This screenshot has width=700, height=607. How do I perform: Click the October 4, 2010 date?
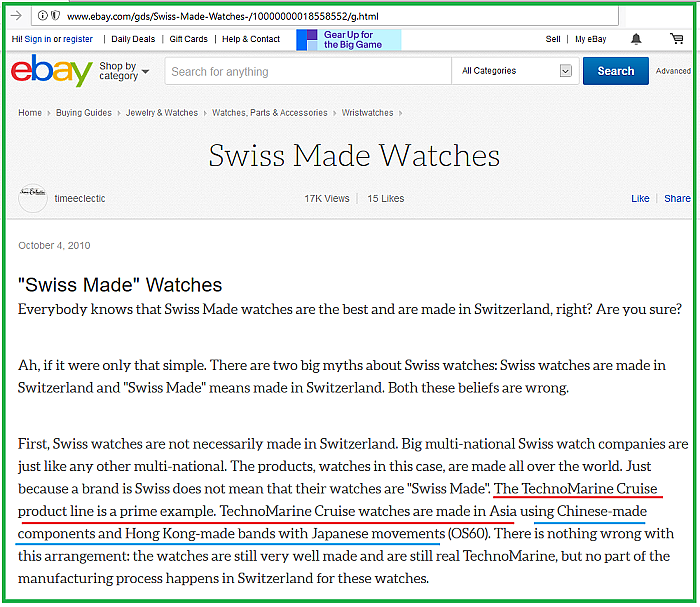pyautogui.click(x=54, y=245)
